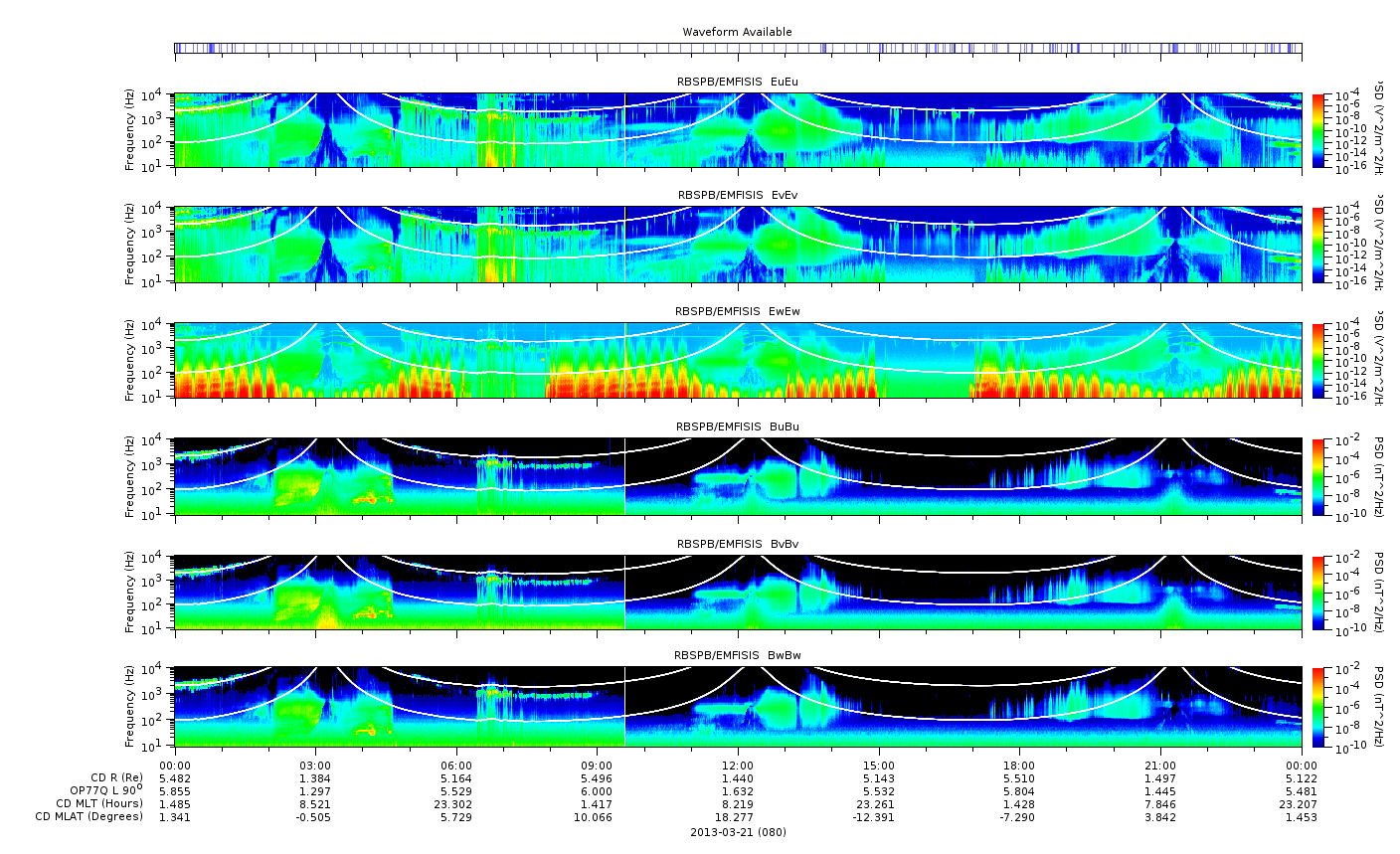Click the date label 2013-03-21 (080)
The image size is (1400, 854).
click(737, 832)
